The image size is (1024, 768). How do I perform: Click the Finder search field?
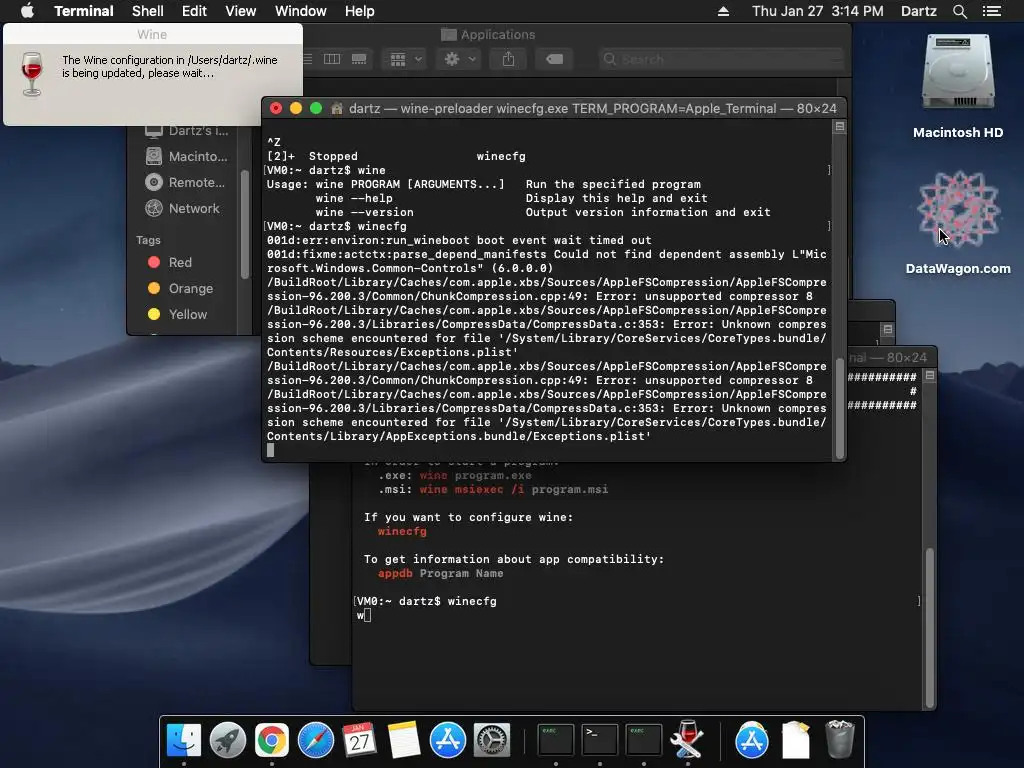pos(721,59)
